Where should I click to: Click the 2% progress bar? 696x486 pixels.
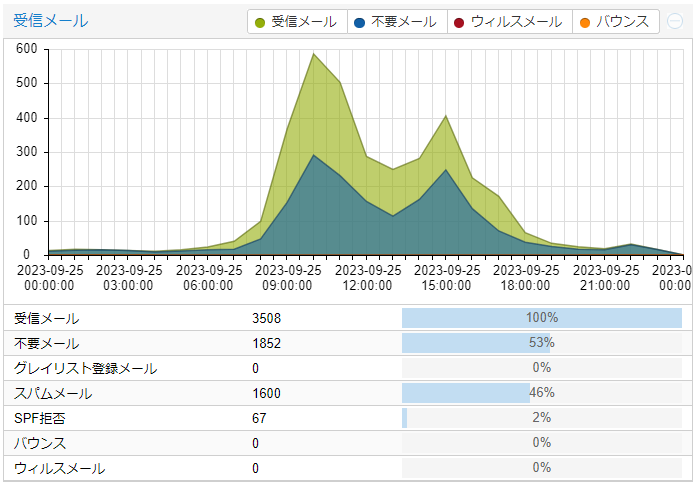(x=542, y=418)
